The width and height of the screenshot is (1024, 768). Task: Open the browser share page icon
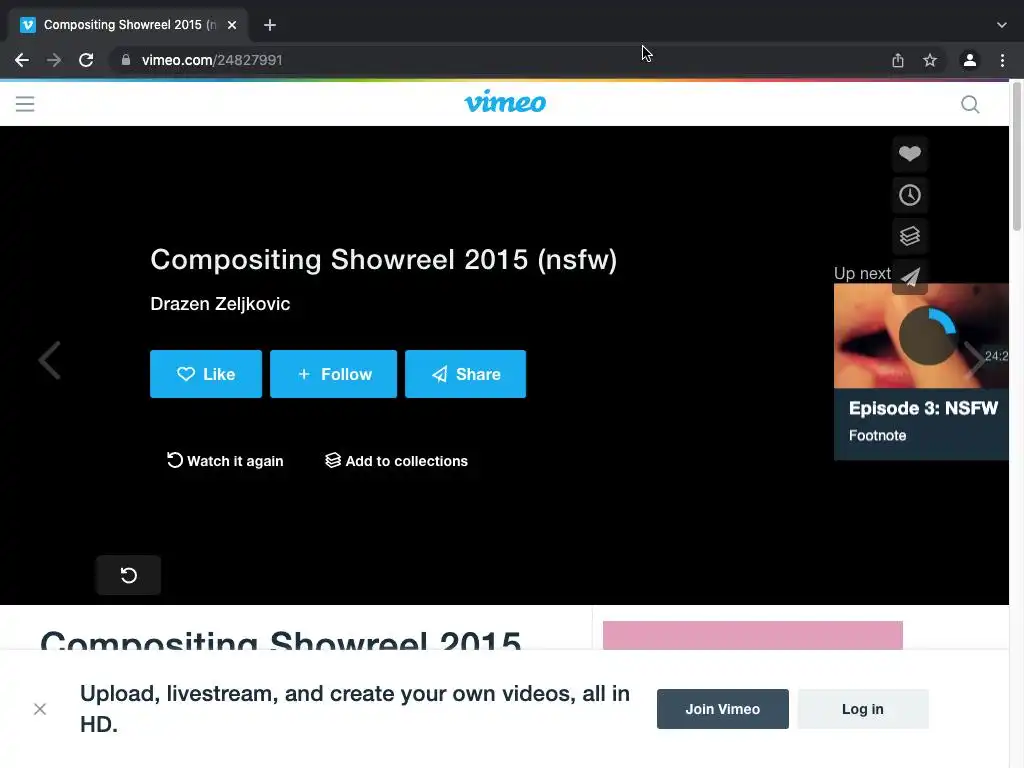tap(898, 60)
